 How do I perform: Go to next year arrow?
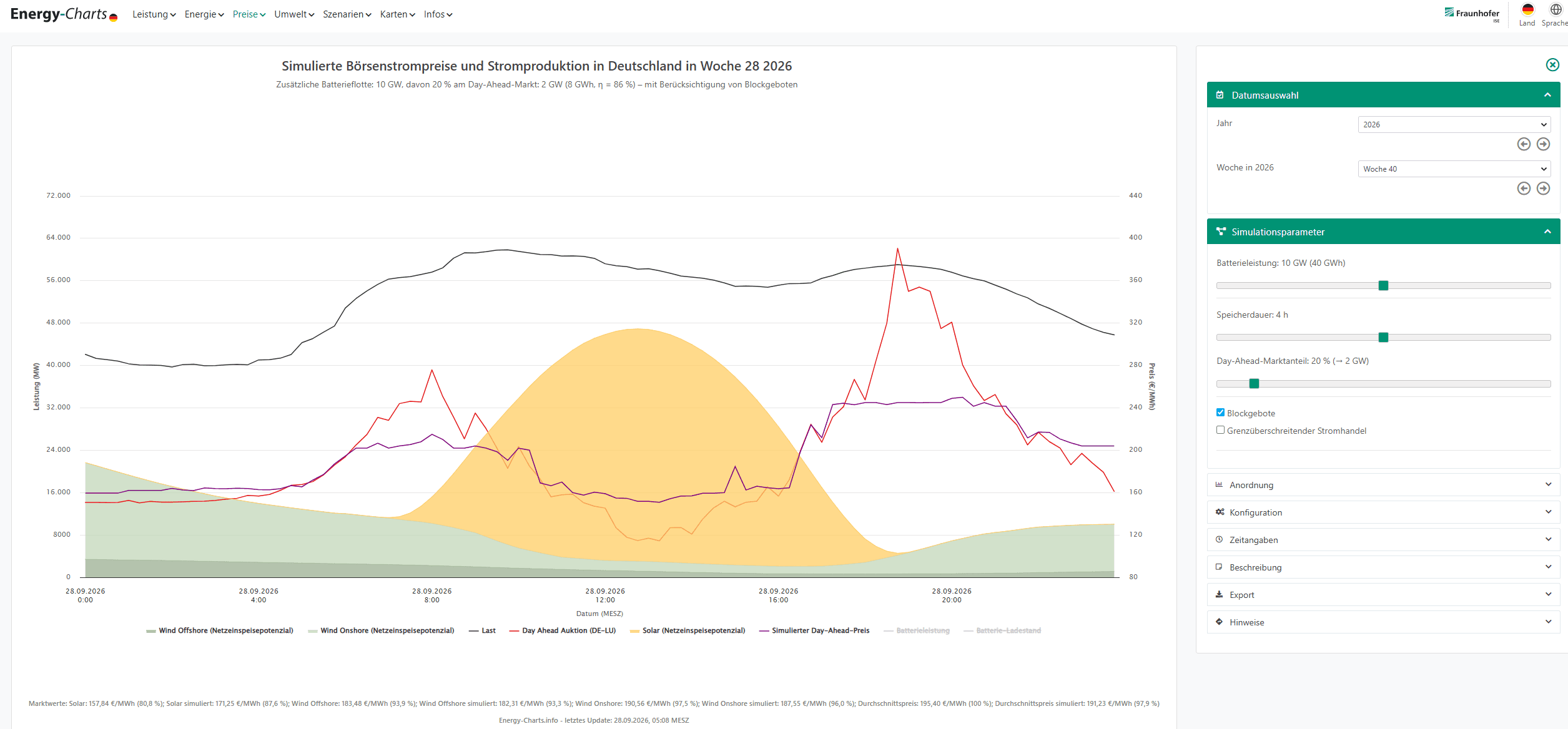tap(1543, 144)
